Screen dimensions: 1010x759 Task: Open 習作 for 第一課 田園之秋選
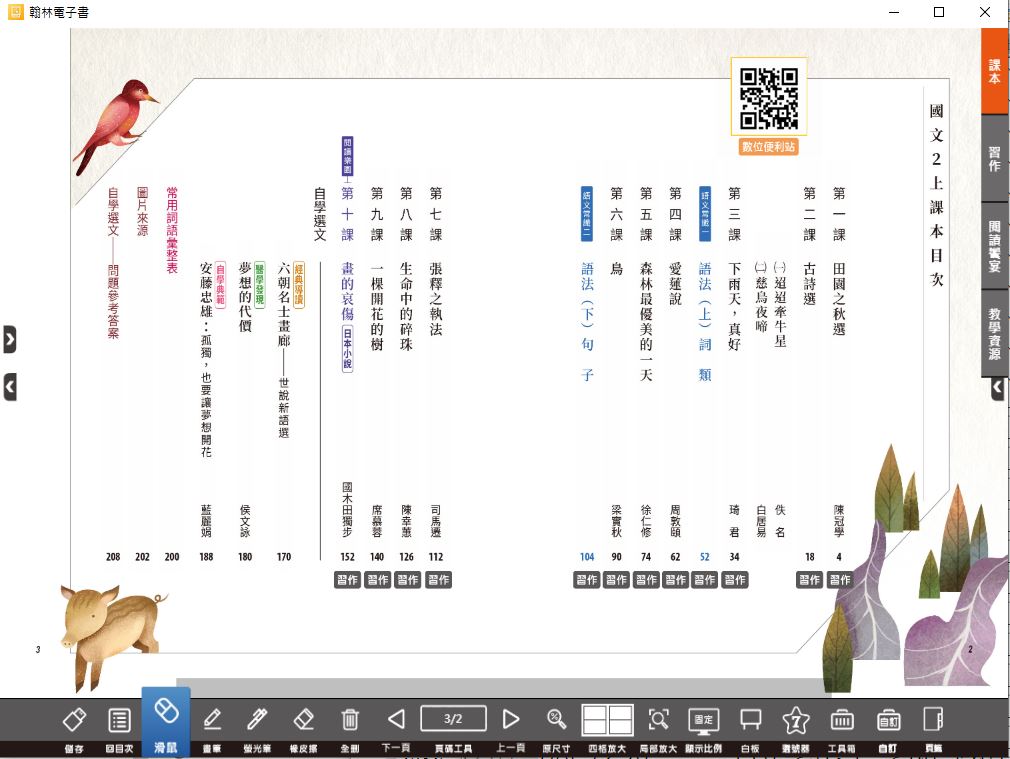(839, 580)
